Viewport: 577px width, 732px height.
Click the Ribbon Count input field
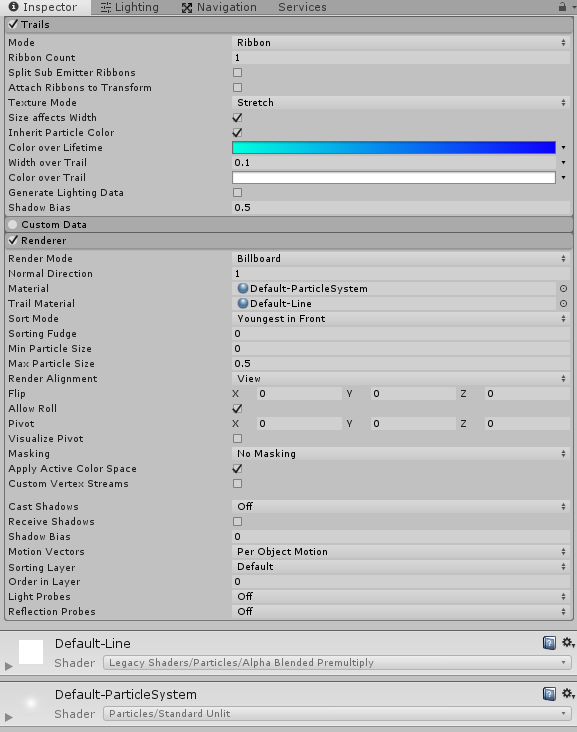(x=401, y=57)
